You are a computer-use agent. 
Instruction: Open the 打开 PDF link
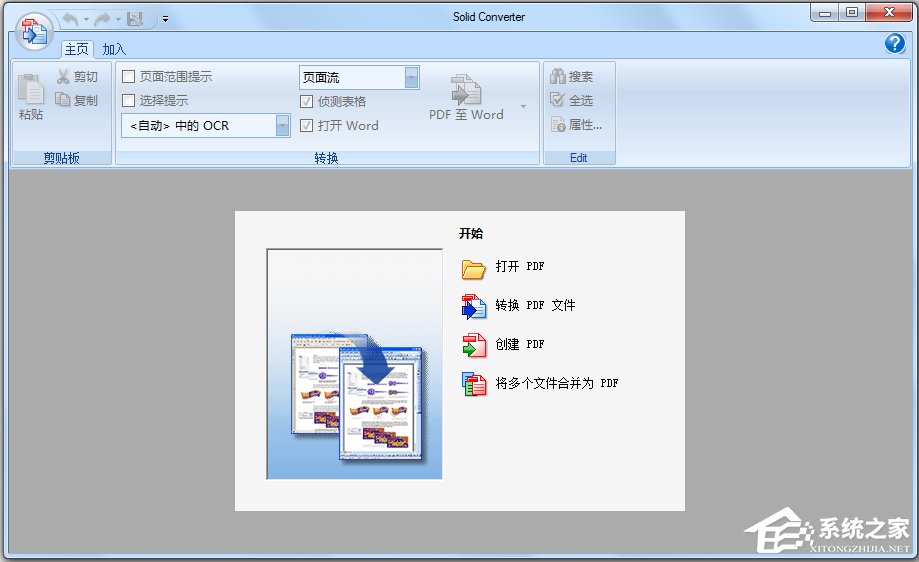pos(520,267)
